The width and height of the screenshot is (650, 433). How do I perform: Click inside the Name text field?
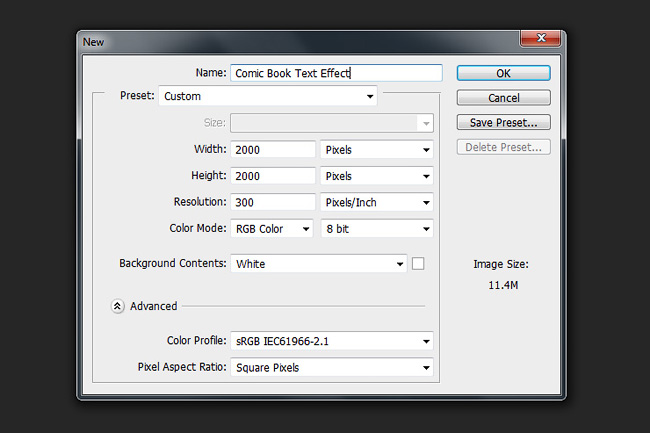tap(336, 73)
